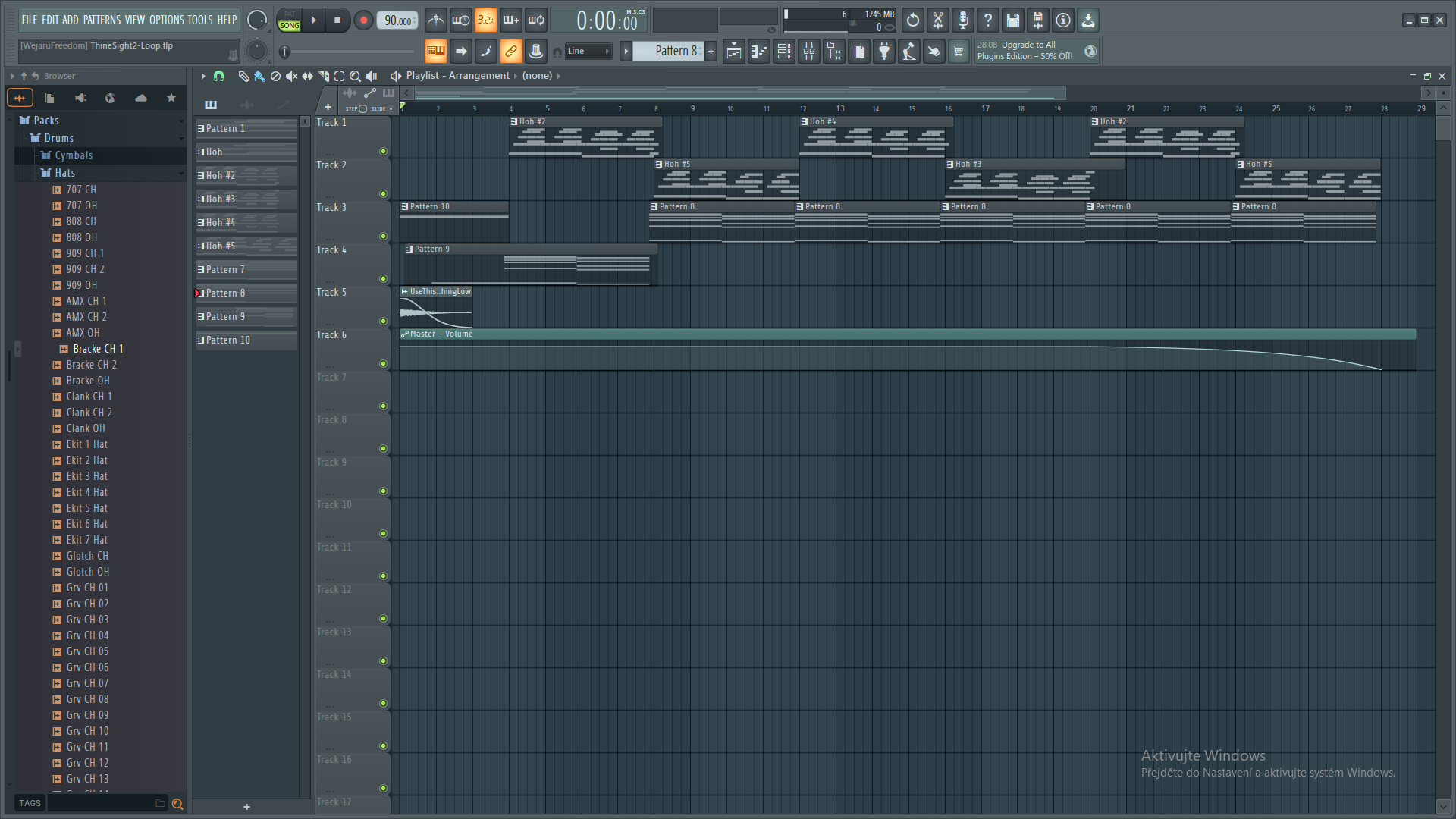Select the Slip tool in playlist toolbar
Viewport: 1456px width, 819px height.
[x=307, y=76]
